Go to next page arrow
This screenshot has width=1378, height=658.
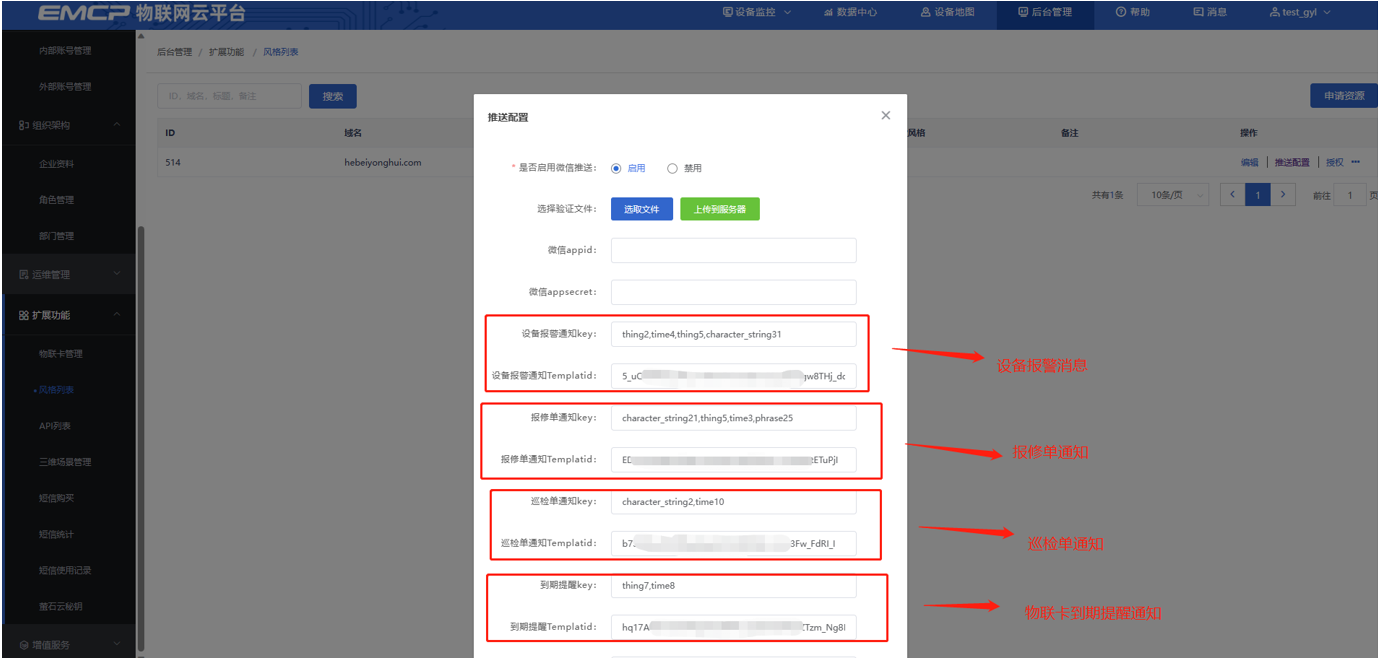pyautogui.click(x=1283, y=195)
